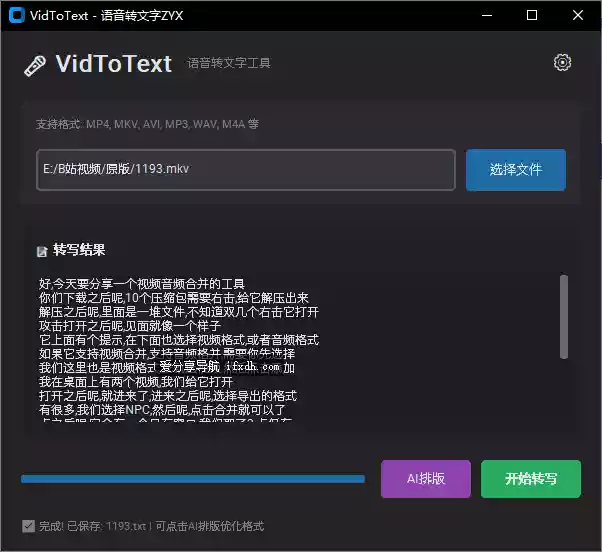Screen dimensions: 602x552
Task: Click the line starting 有很多,我们选择NPC
Action: coord(162,410)
